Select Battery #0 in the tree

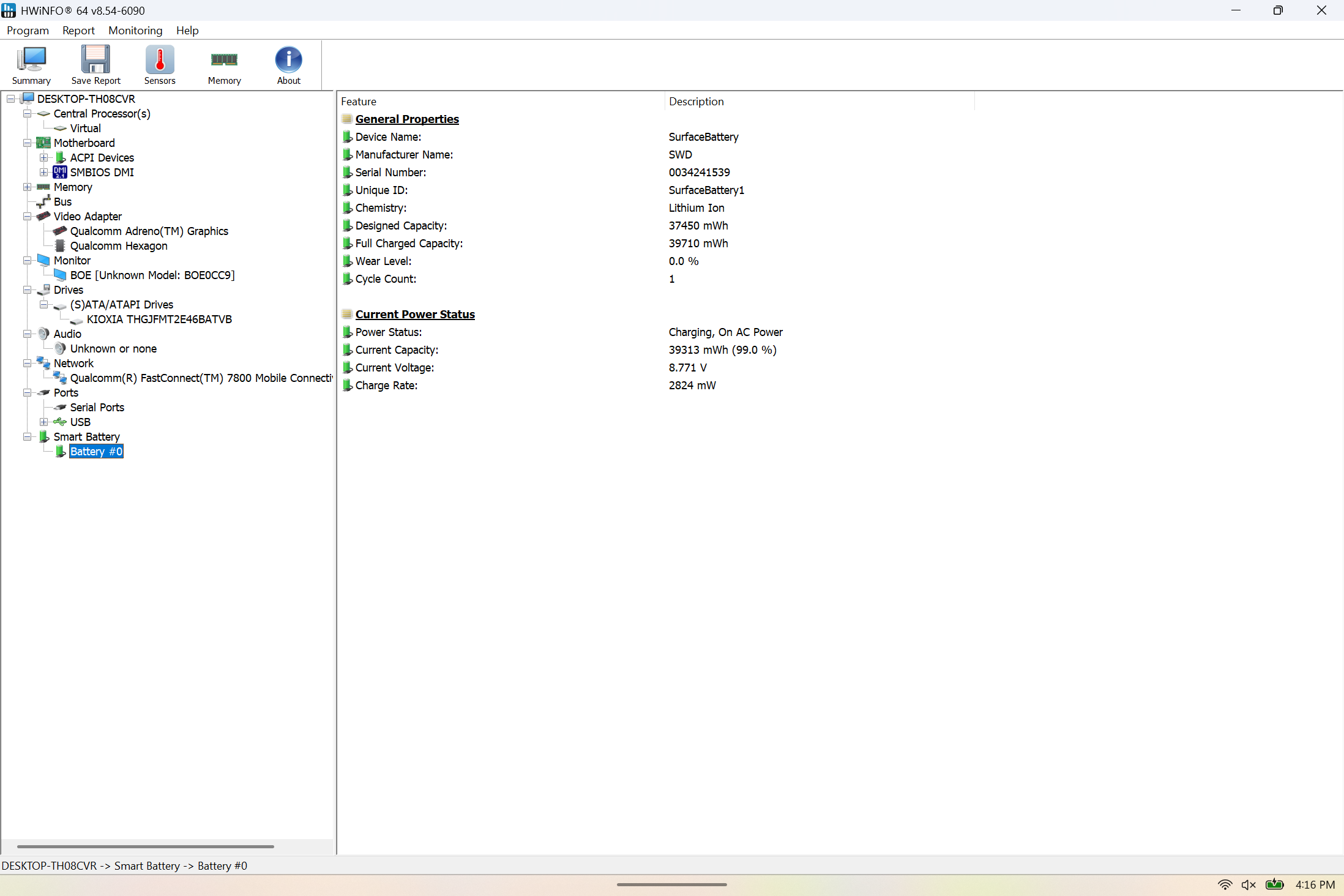pyautogui.click(x=96, y=451)
